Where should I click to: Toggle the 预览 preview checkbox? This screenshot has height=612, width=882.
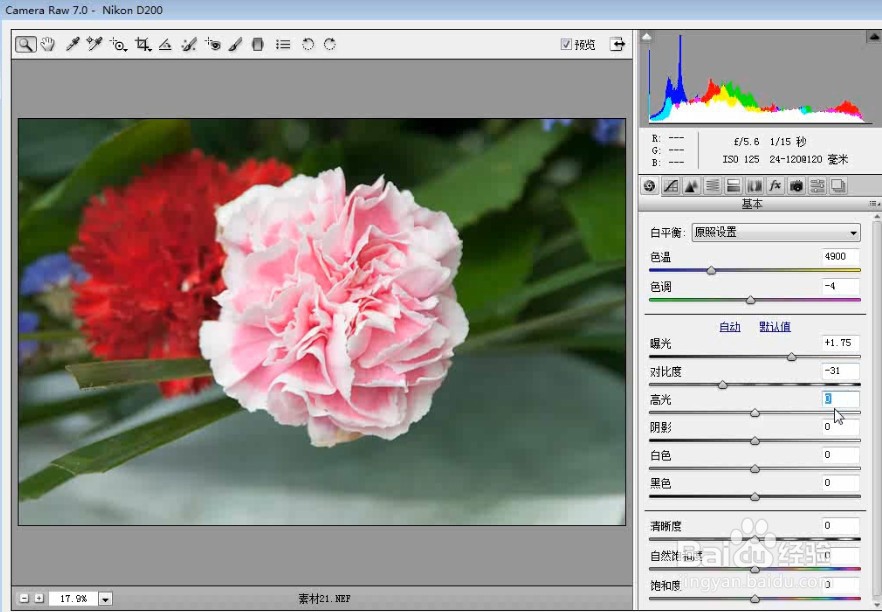coord(566,44)
